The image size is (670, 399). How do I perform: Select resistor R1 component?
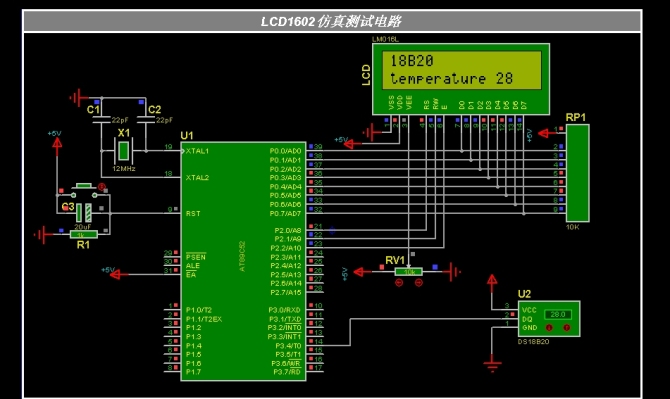pos(83,235)
